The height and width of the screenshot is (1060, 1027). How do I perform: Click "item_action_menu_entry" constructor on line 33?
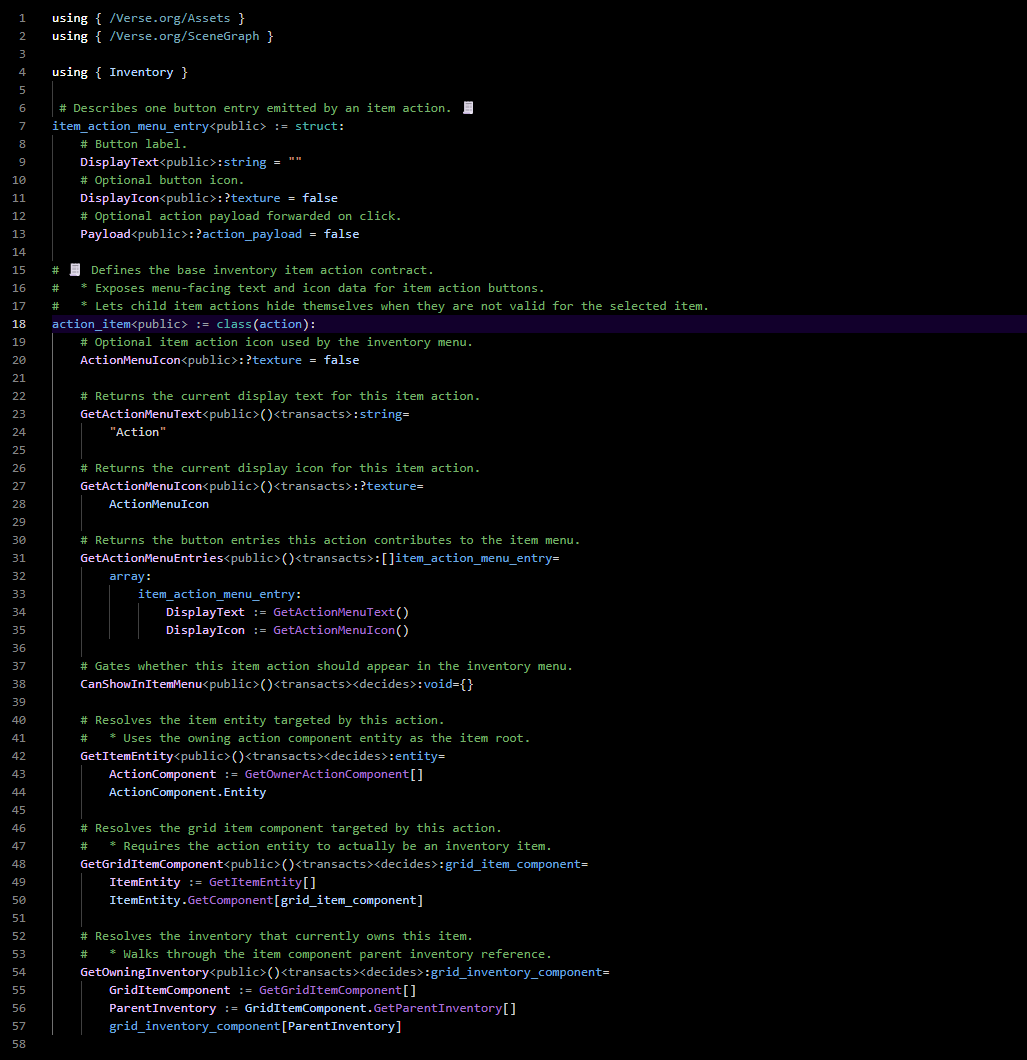[216, 594]
